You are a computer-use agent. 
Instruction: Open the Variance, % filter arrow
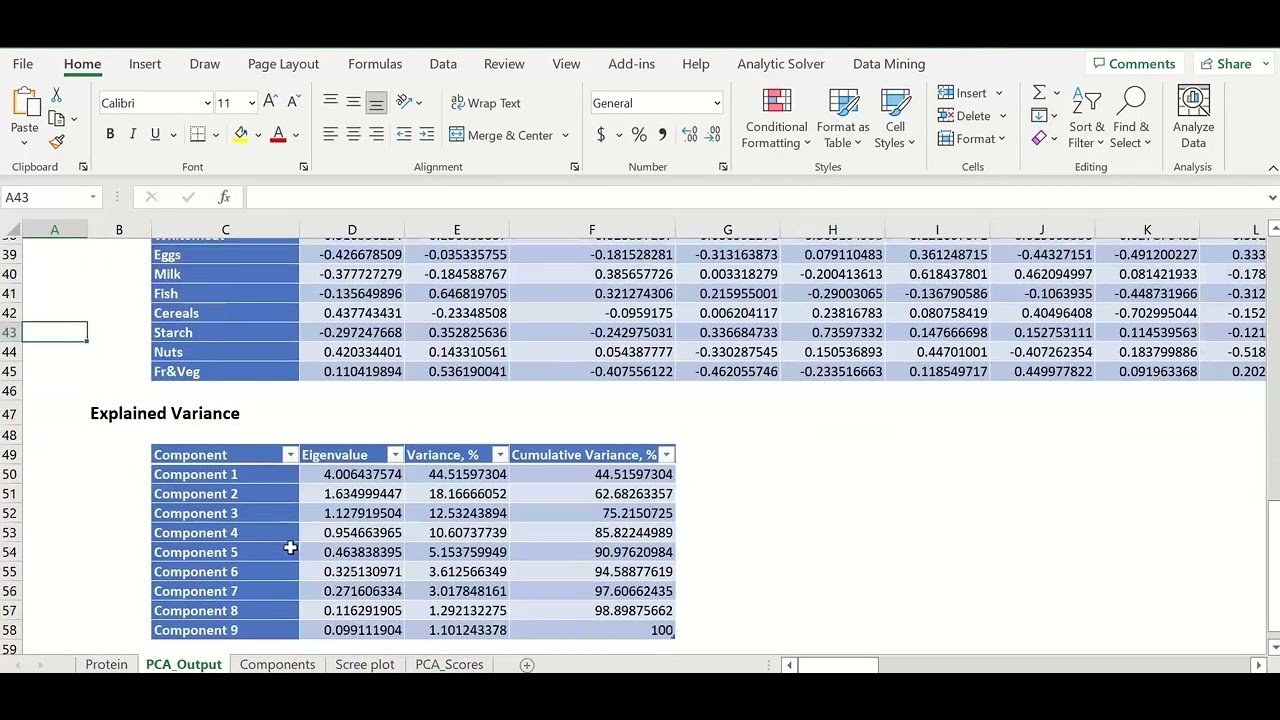pos(499,455)
